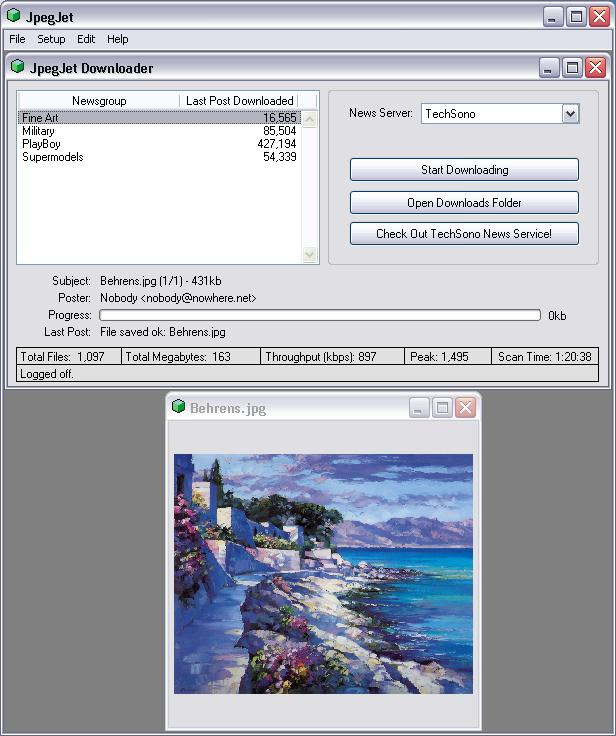Expand the News Server dropdown arrow
The image size is (616, 736).
click(x=570, y=114)
